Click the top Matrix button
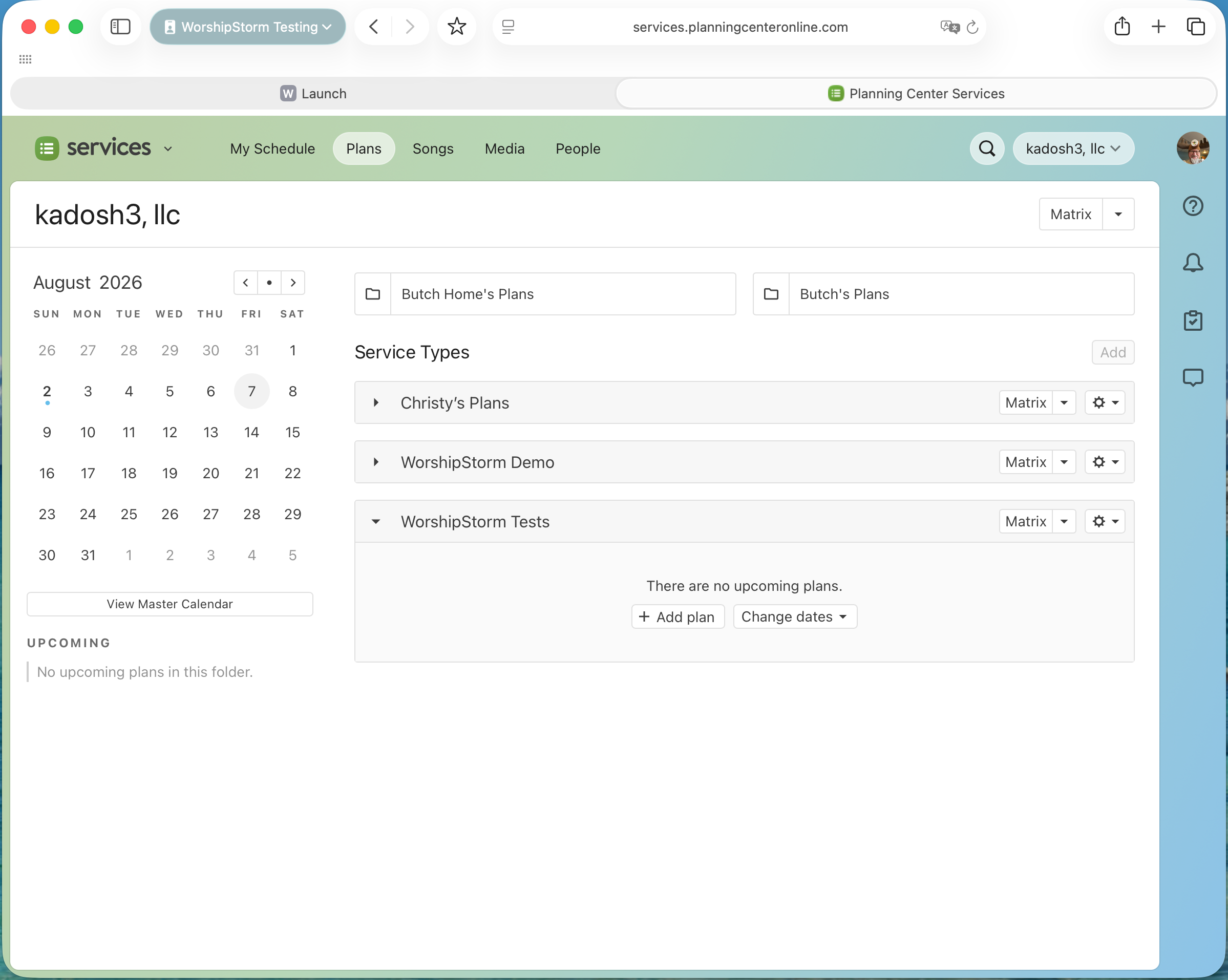 click(1071, 214)
